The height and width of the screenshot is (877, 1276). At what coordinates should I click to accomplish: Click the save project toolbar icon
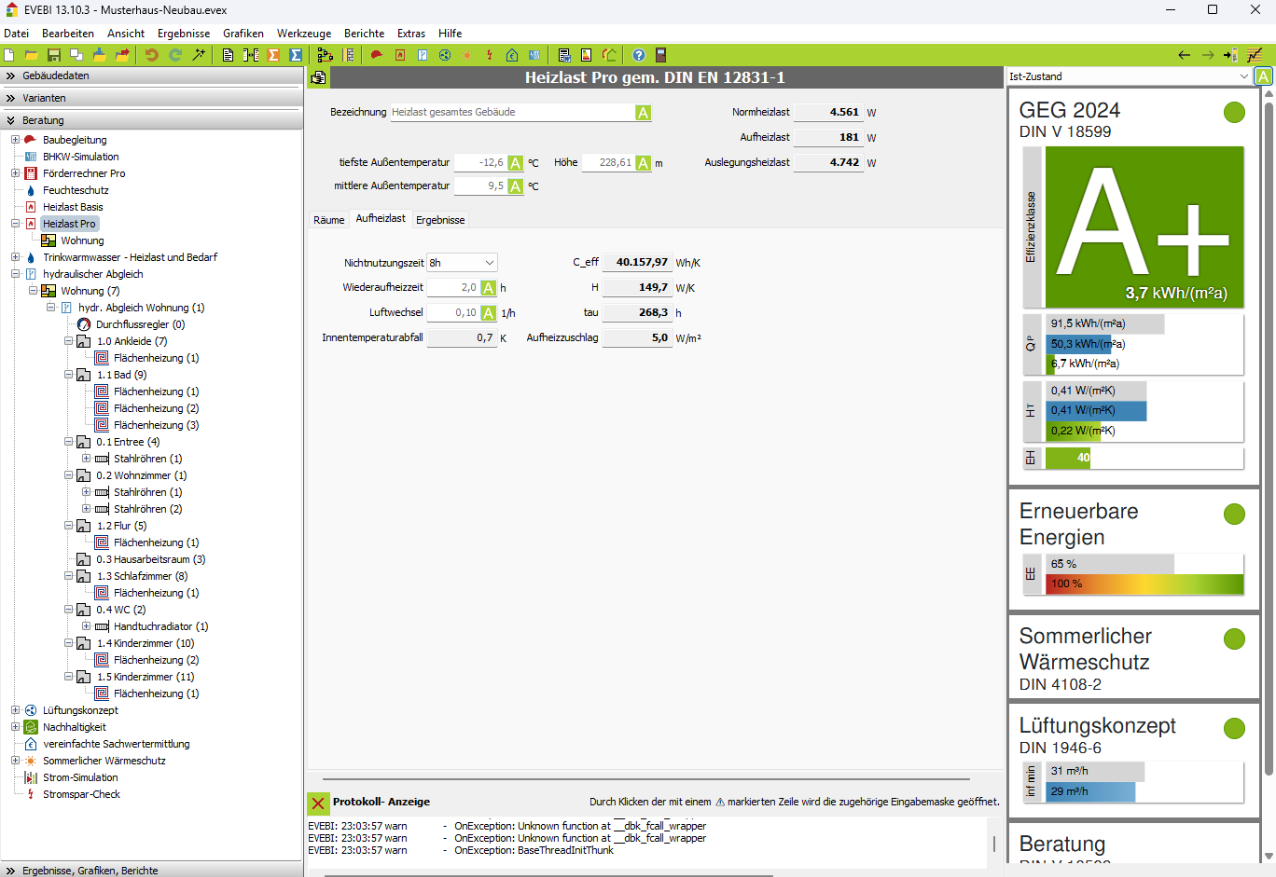pos(54,55)
